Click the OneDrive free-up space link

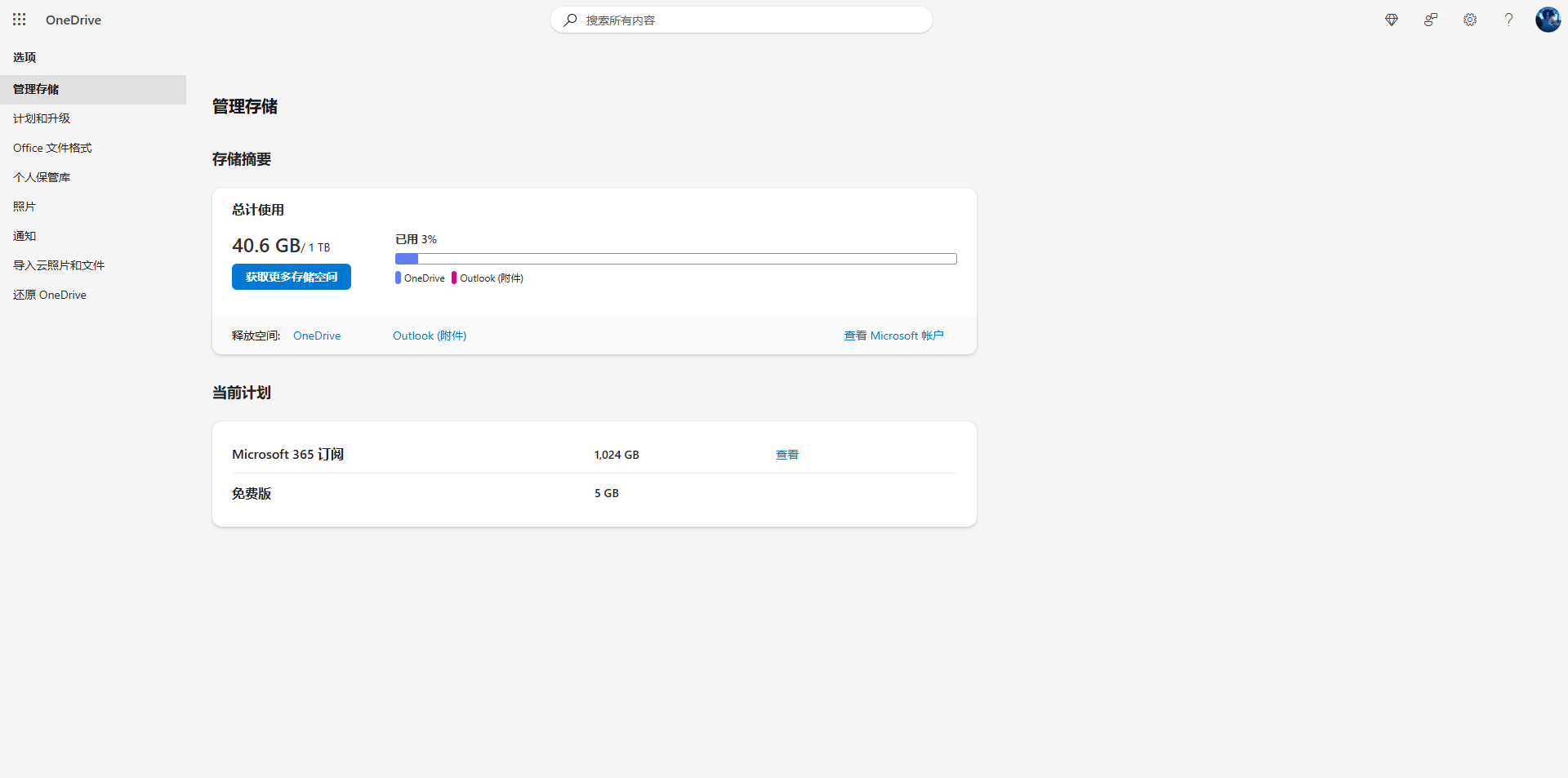coord(317,336)
